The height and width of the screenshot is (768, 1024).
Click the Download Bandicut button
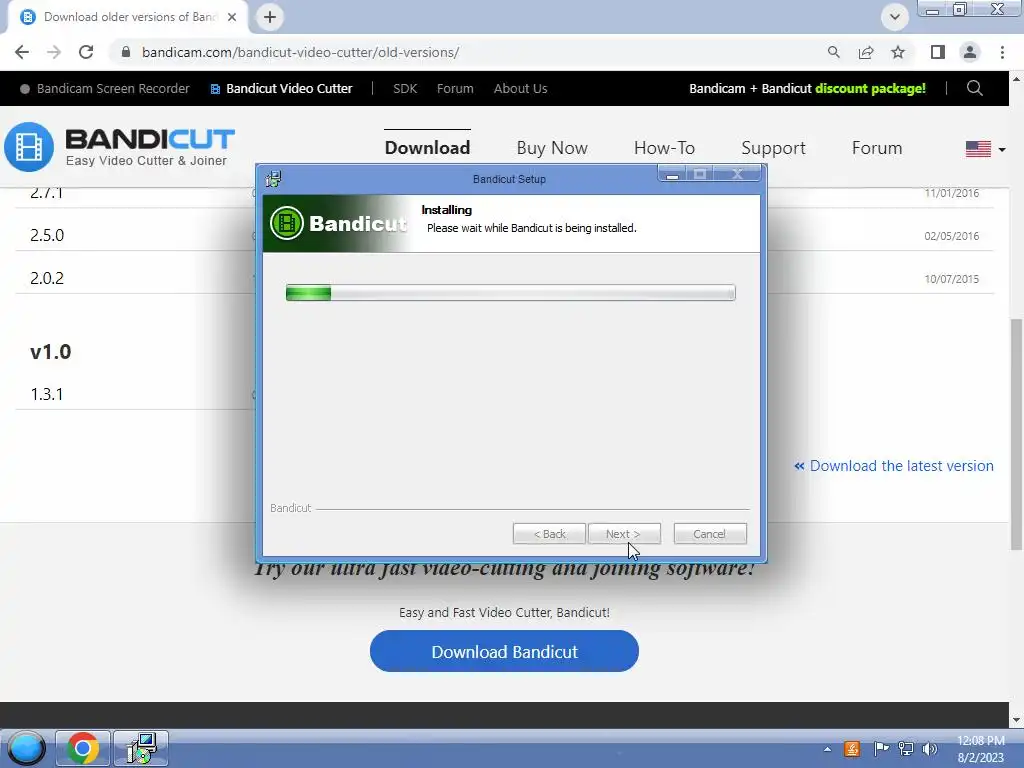point(504,651)
